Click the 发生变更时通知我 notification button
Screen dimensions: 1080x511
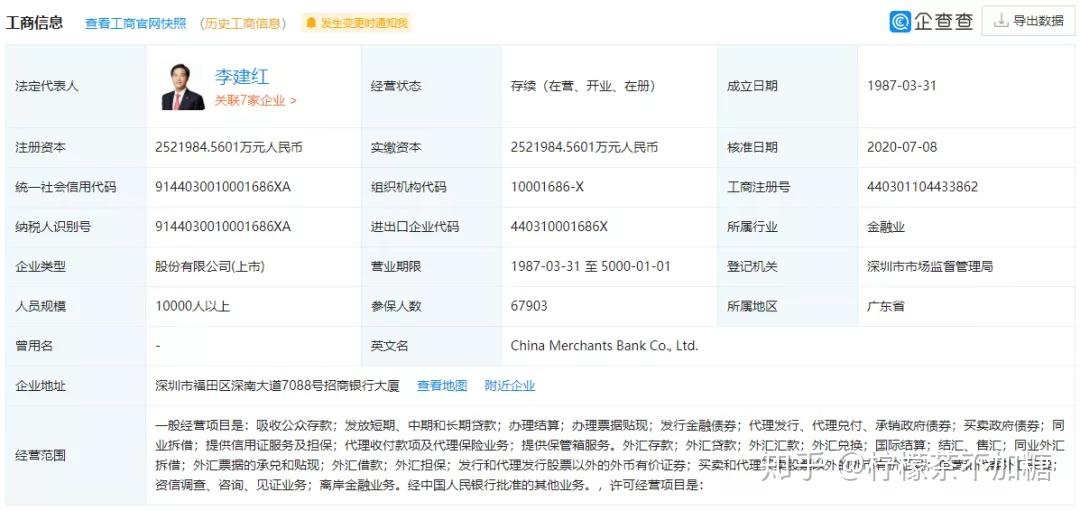pyautogui.click(x=356, y=23)
